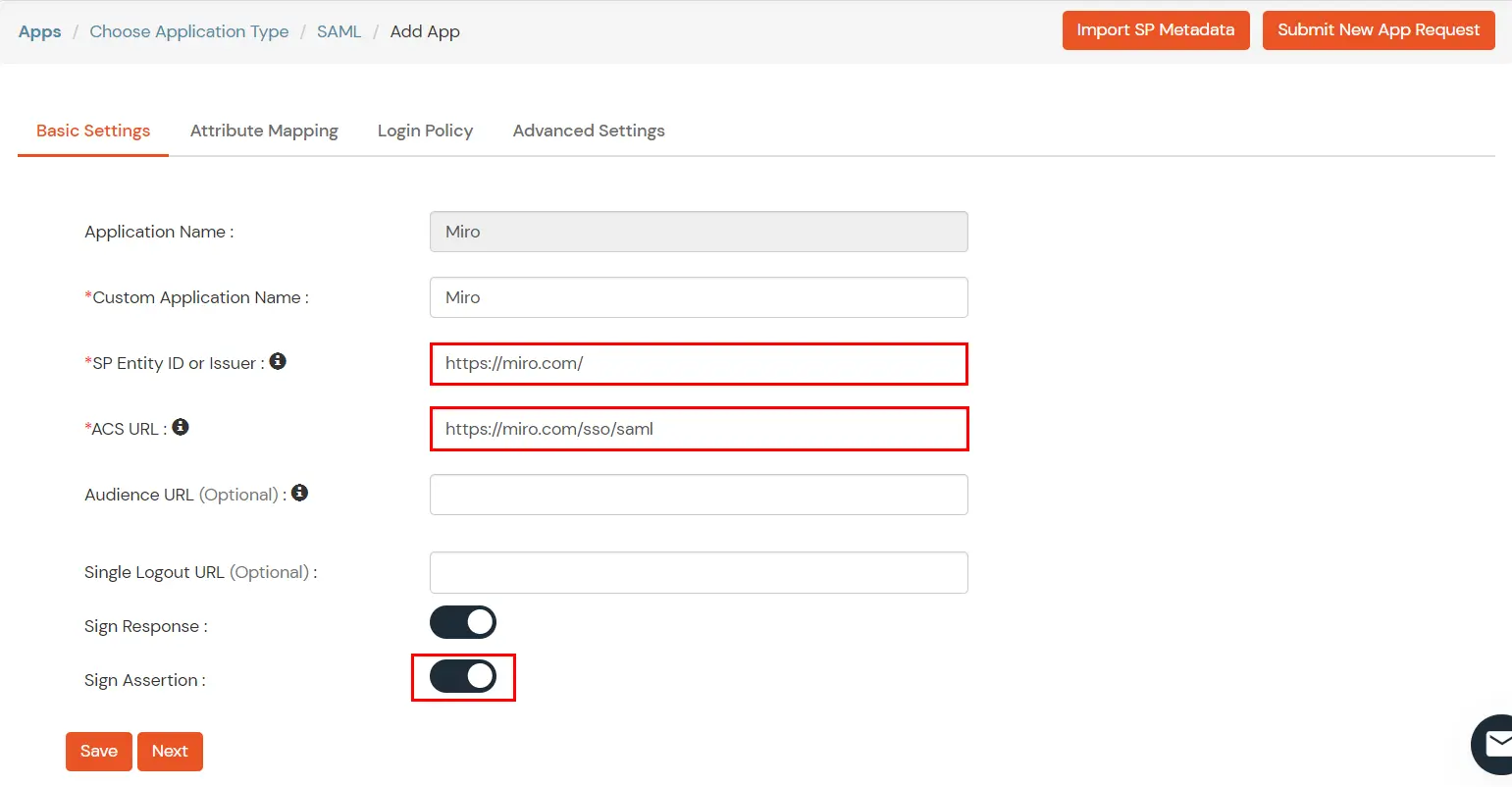The image size is (1512, 787).
Task: Click the 'Single Logout URL (Optional) :' label
Action: pyautogui.click(x=201, y=572)
